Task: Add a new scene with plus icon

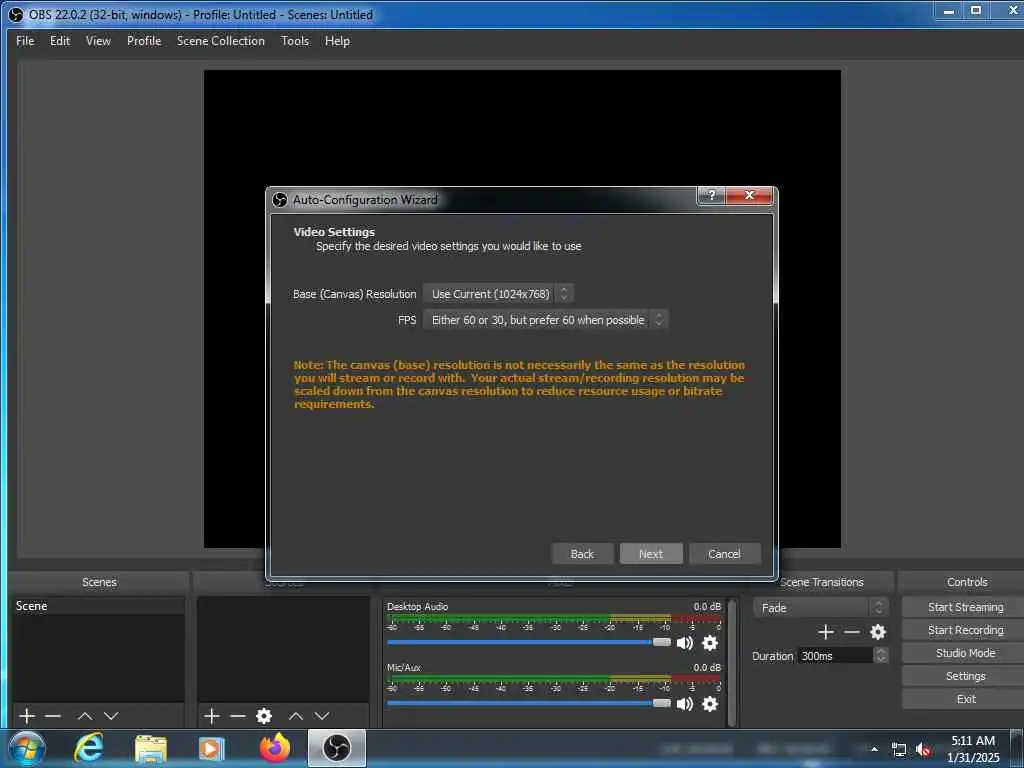Action: (x=27, y=716)
